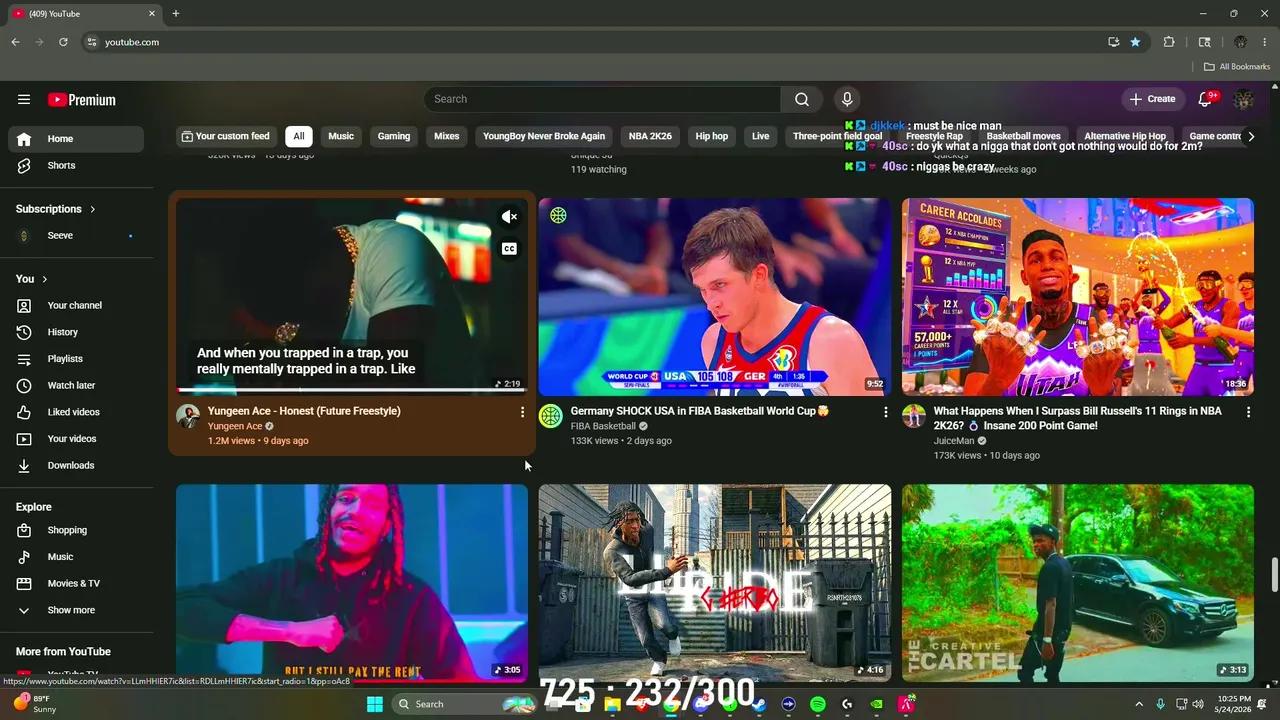
Task: Click the JuiceMan channel avatar
Action: point(914,416)
